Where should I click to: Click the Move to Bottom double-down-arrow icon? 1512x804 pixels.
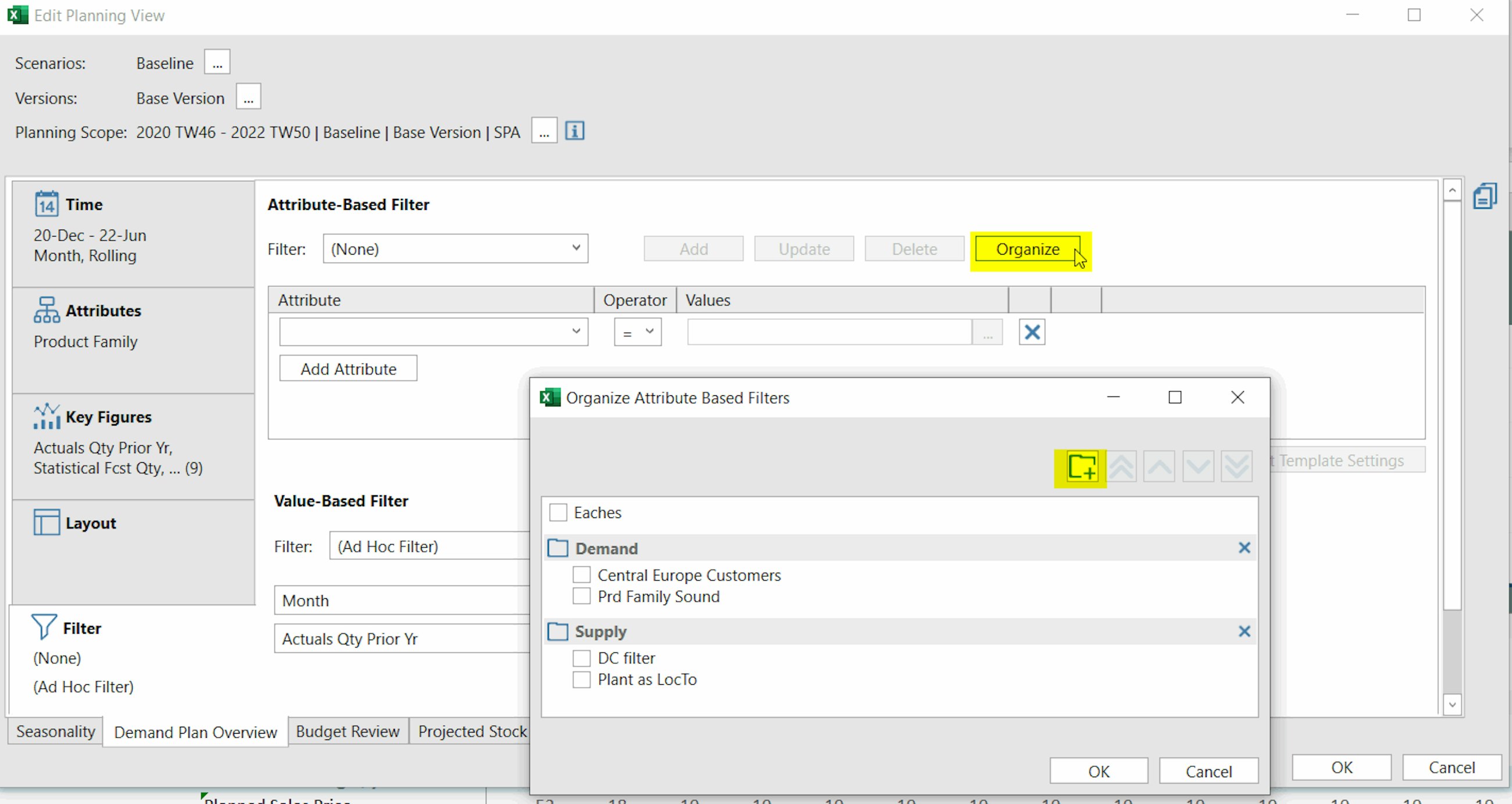click(x=1236, y=466)
